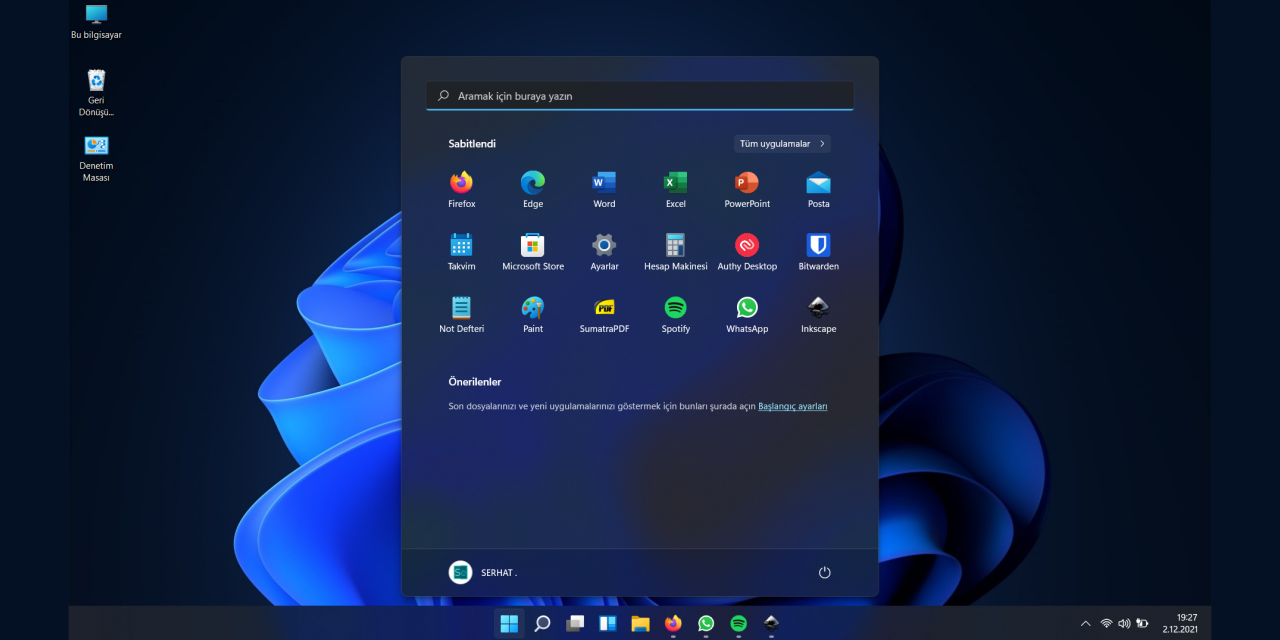
Task: Click the volume speaker tray icon
Action: (1124, 623)
